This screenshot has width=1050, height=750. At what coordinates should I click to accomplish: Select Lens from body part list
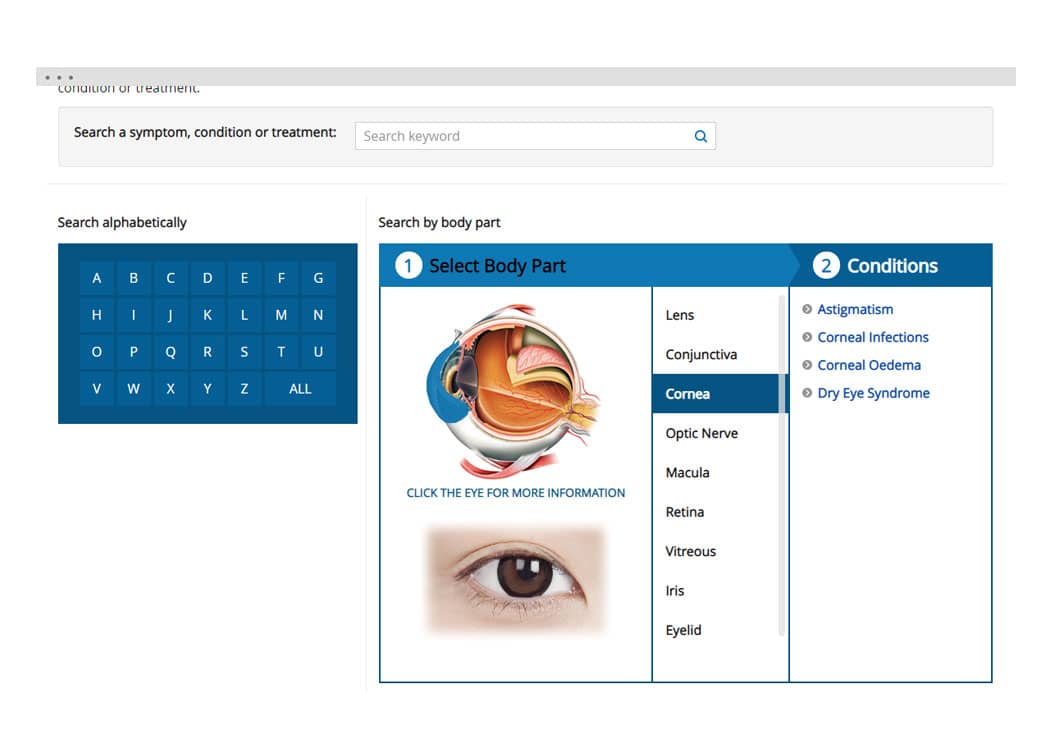pyautogui.click(x=680, y=315)
